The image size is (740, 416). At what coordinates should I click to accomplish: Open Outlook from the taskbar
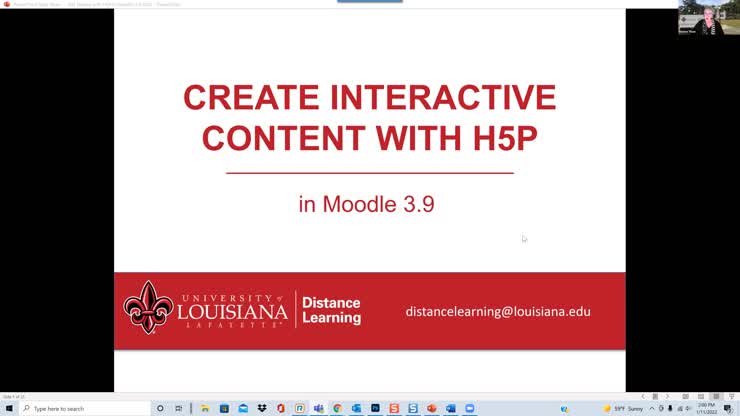(356, 408)
